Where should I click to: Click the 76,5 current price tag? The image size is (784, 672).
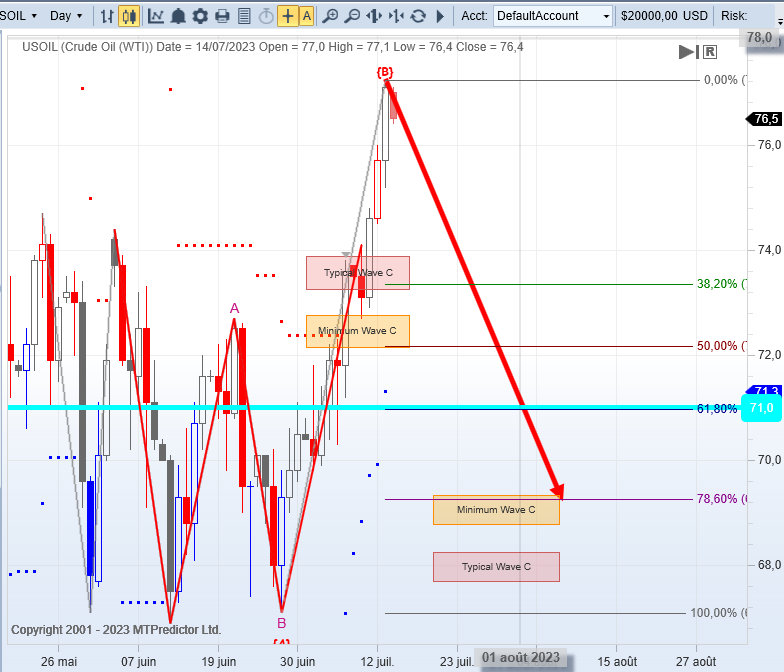(763, 119)
